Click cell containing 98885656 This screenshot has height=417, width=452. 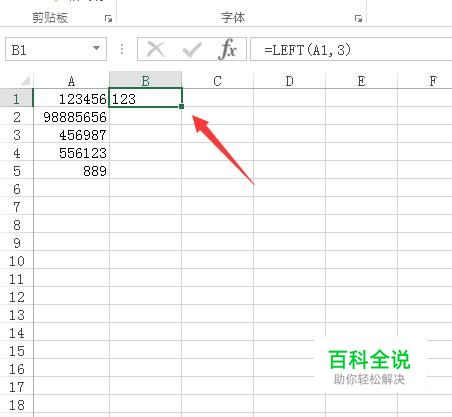(71, 116)
